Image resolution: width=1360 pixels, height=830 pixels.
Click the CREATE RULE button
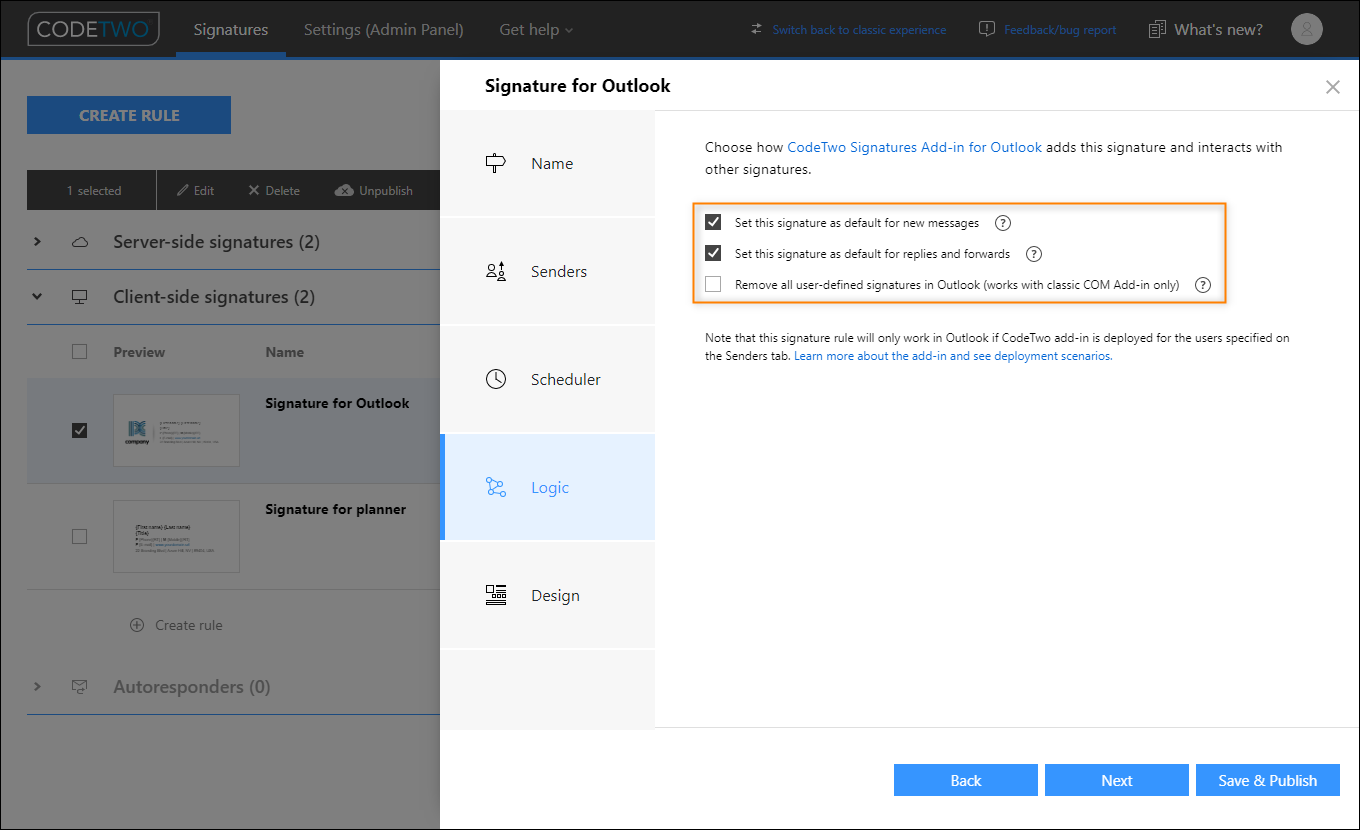coord(129,115)
